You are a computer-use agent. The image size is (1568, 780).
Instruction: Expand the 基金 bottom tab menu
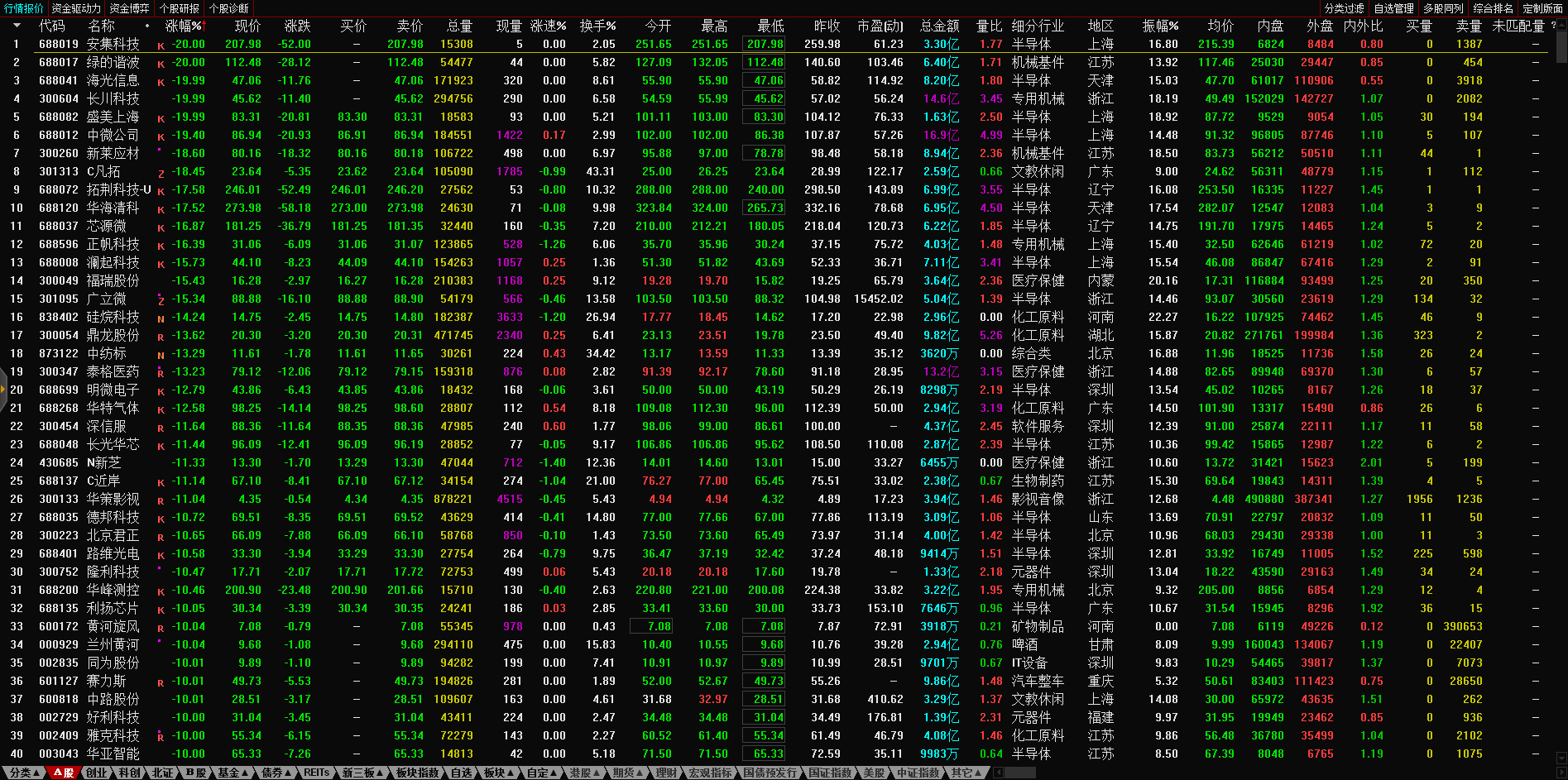[232, 773]
